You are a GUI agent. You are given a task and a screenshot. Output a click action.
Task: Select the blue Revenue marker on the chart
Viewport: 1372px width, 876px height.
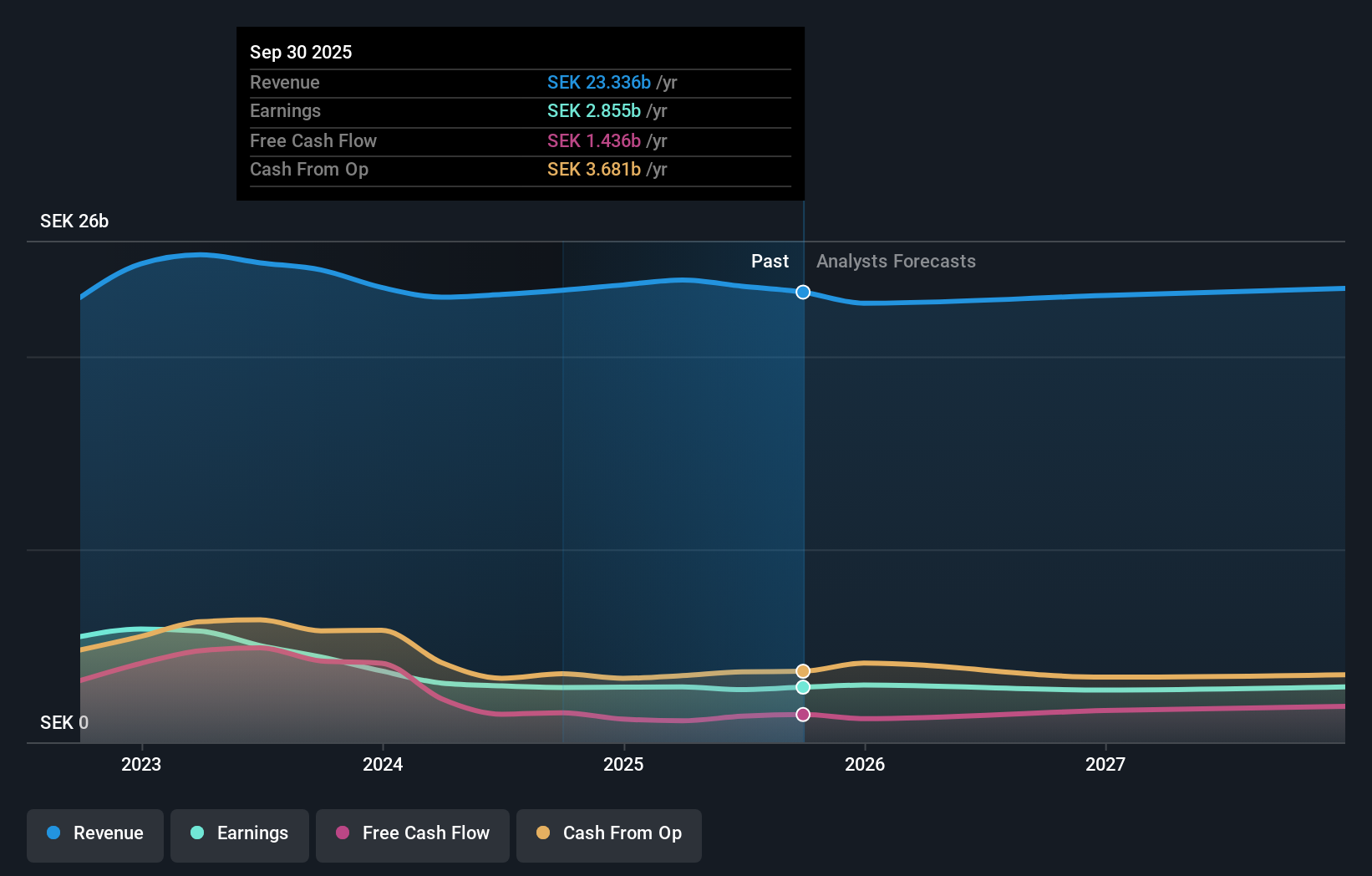tap(802, 293)
